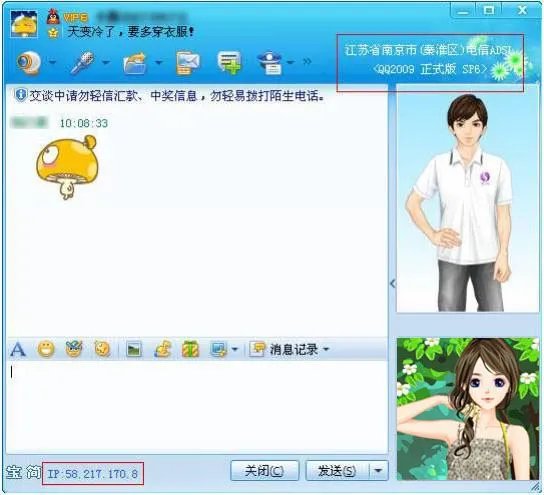Click the 发送(S) send button
544x495 pixels.
tap(337, 471)
